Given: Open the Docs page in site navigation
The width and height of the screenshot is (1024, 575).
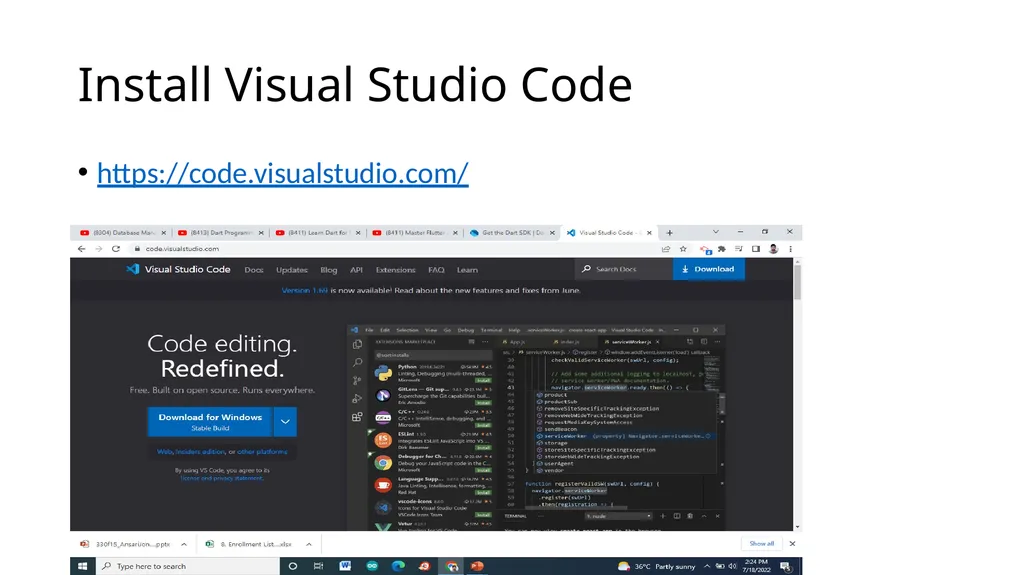Looking at the screenshot, I should pyautogui.click(x=254, y=270).
